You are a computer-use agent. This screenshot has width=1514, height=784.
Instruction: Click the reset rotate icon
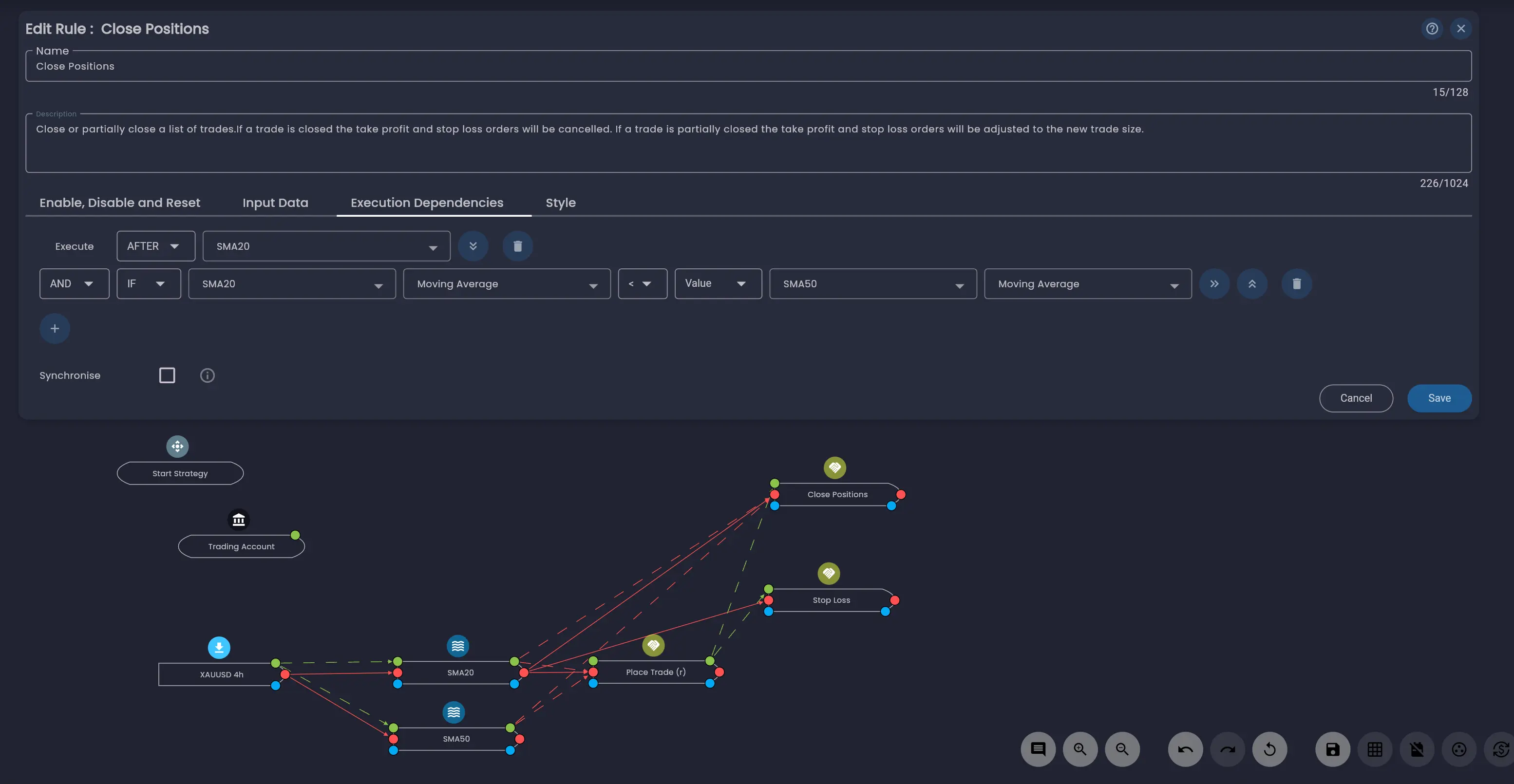pyautogui.click(x=1269, y=749)
